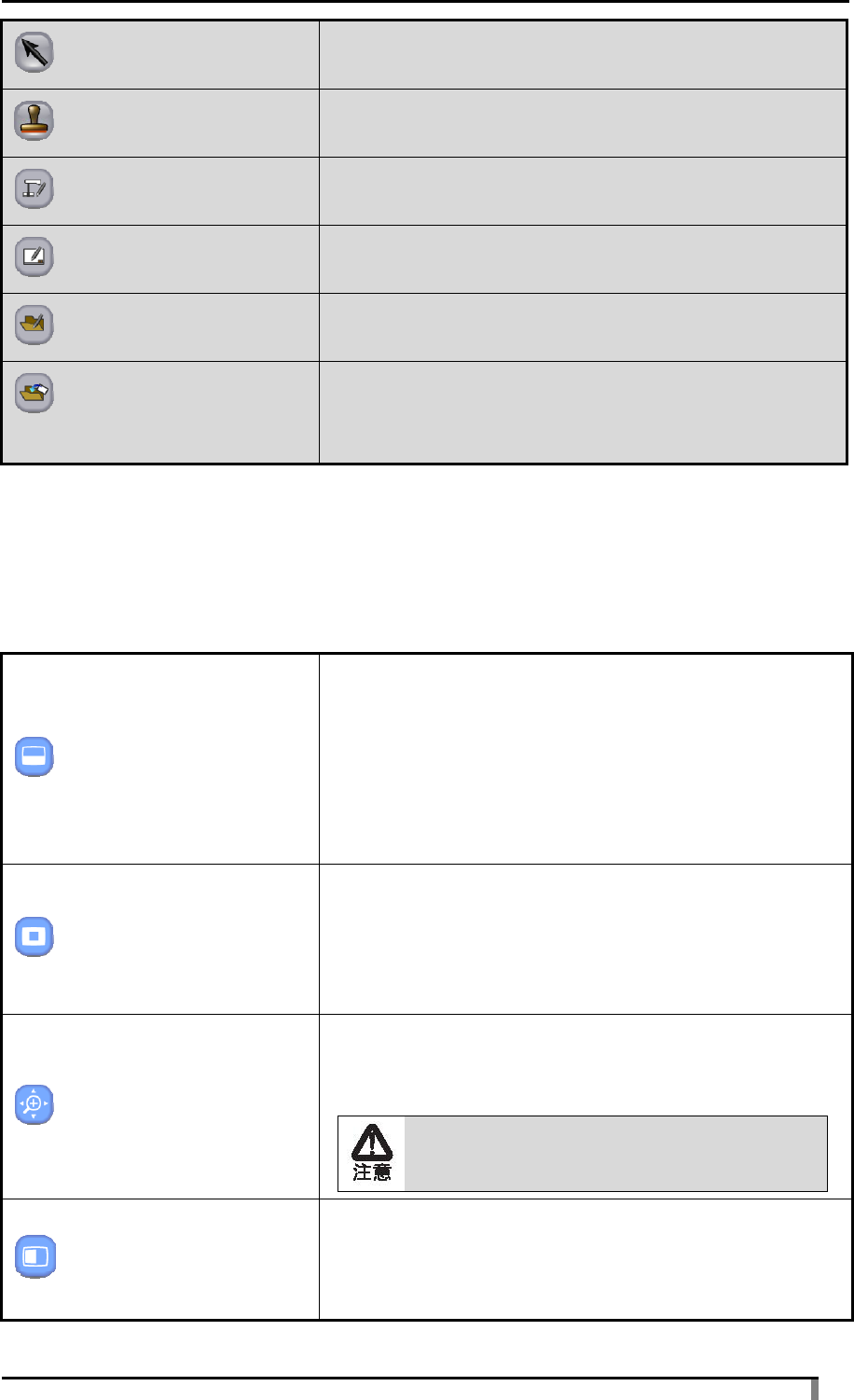Select the description cell next to folder-with-pen icon

click(583, 327)
